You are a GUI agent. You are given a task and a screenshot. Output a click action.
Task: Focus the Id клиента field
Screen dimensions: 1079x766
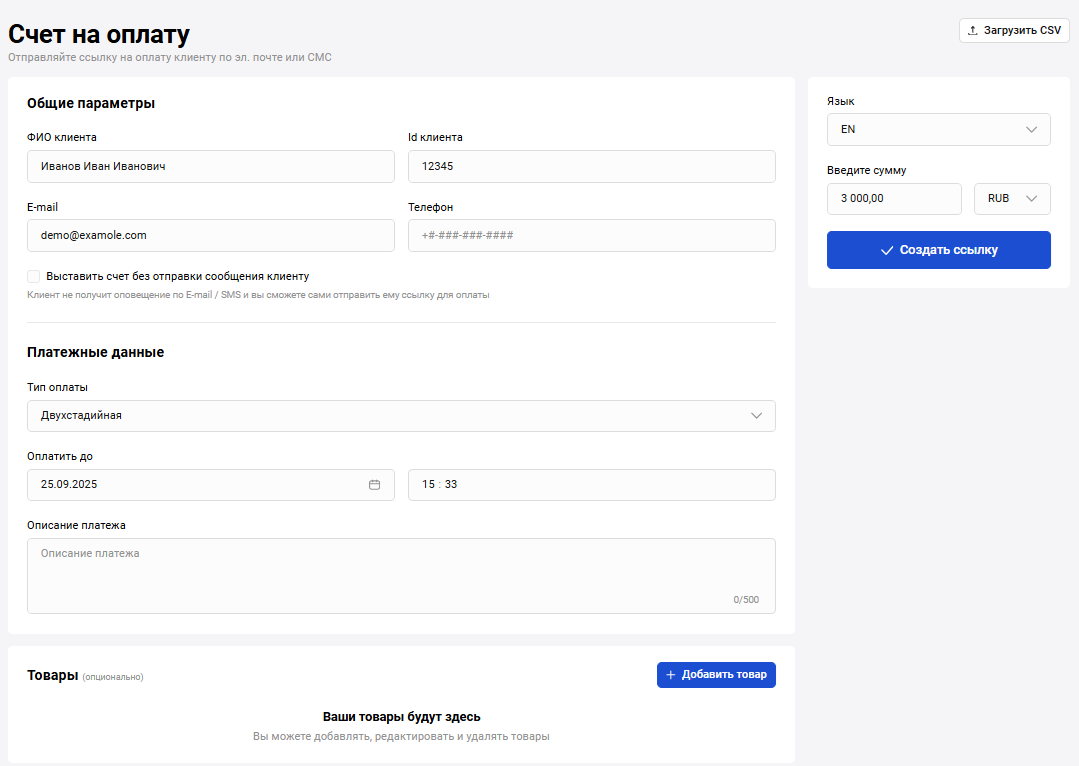tap(591, 167)
